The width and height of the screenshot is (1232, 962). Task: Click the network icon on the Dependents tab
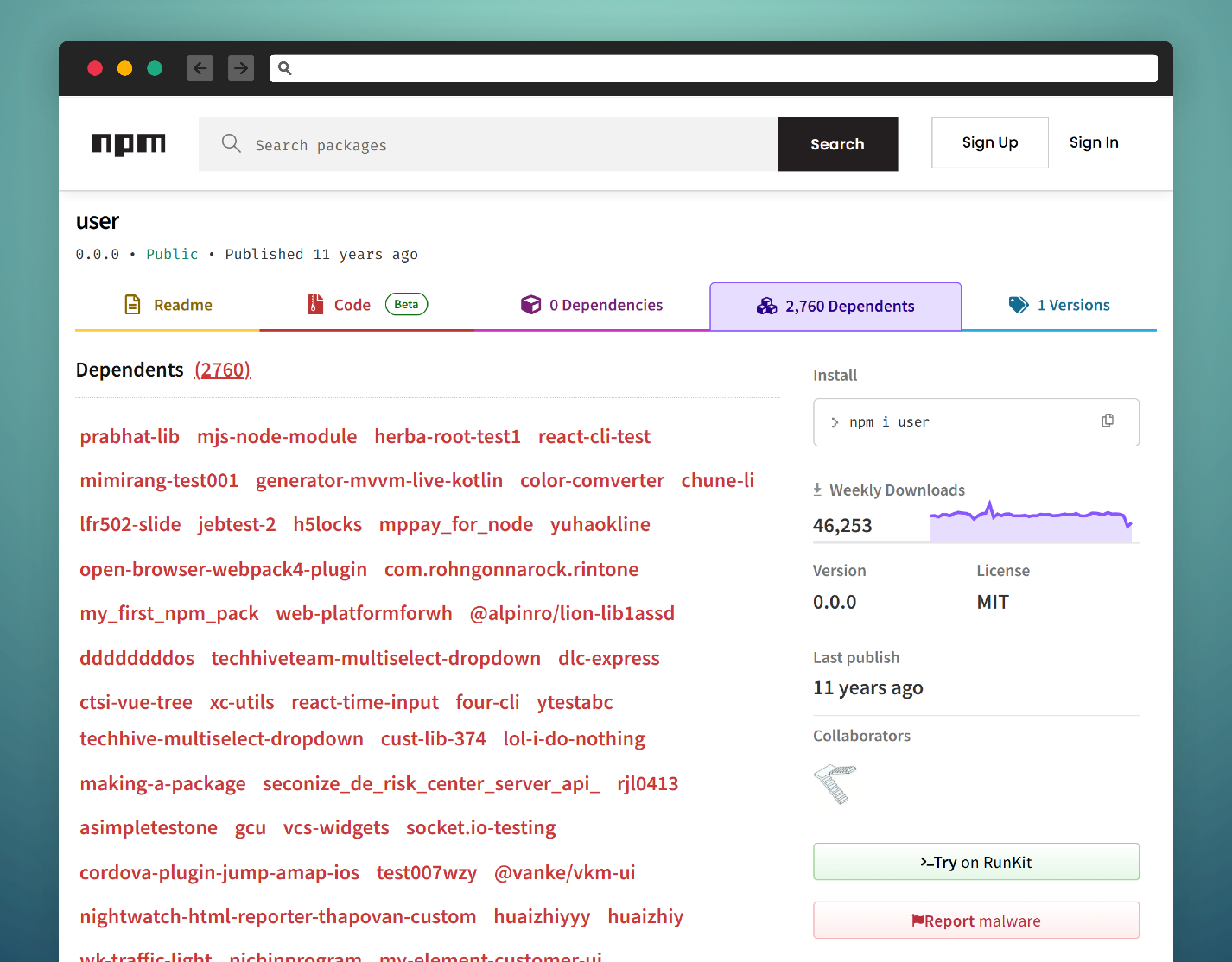767,306
